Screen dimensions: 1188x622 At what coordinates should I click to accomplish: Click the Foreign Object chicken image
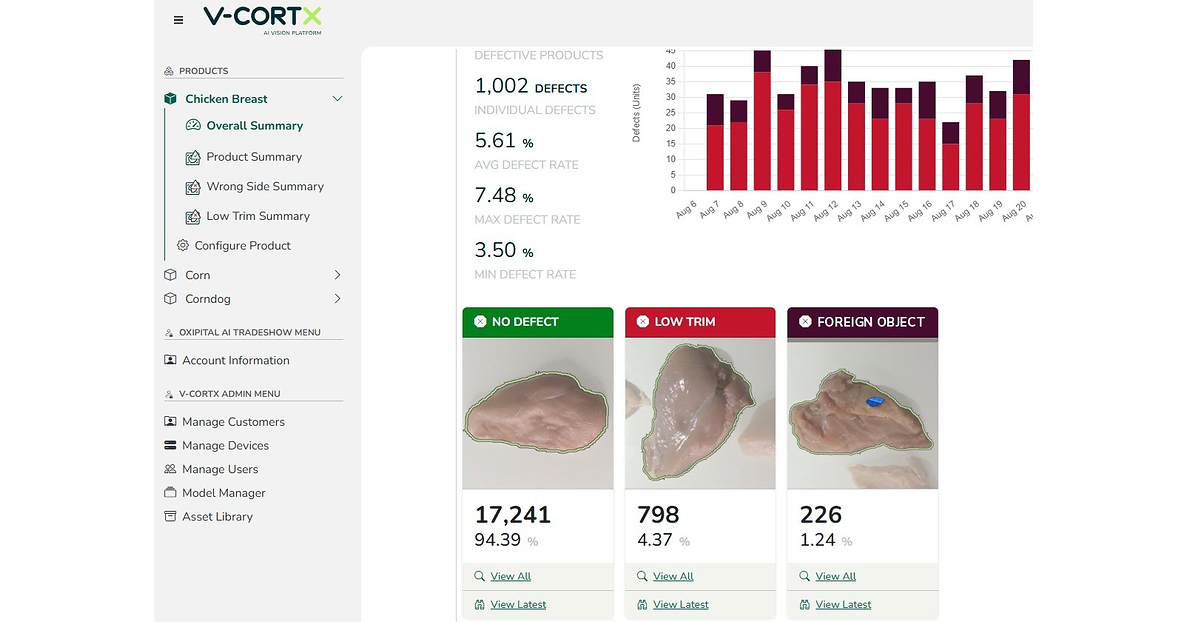(x=863, y=413)
